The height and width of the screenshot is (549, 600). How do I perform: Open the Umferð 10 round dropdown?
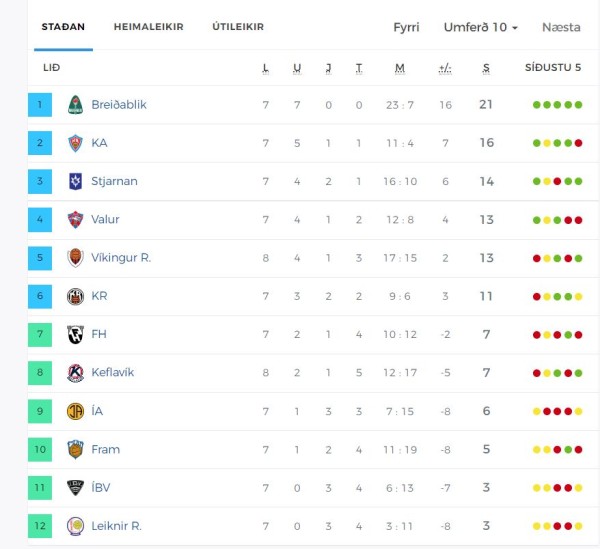(x=481, y=27)
